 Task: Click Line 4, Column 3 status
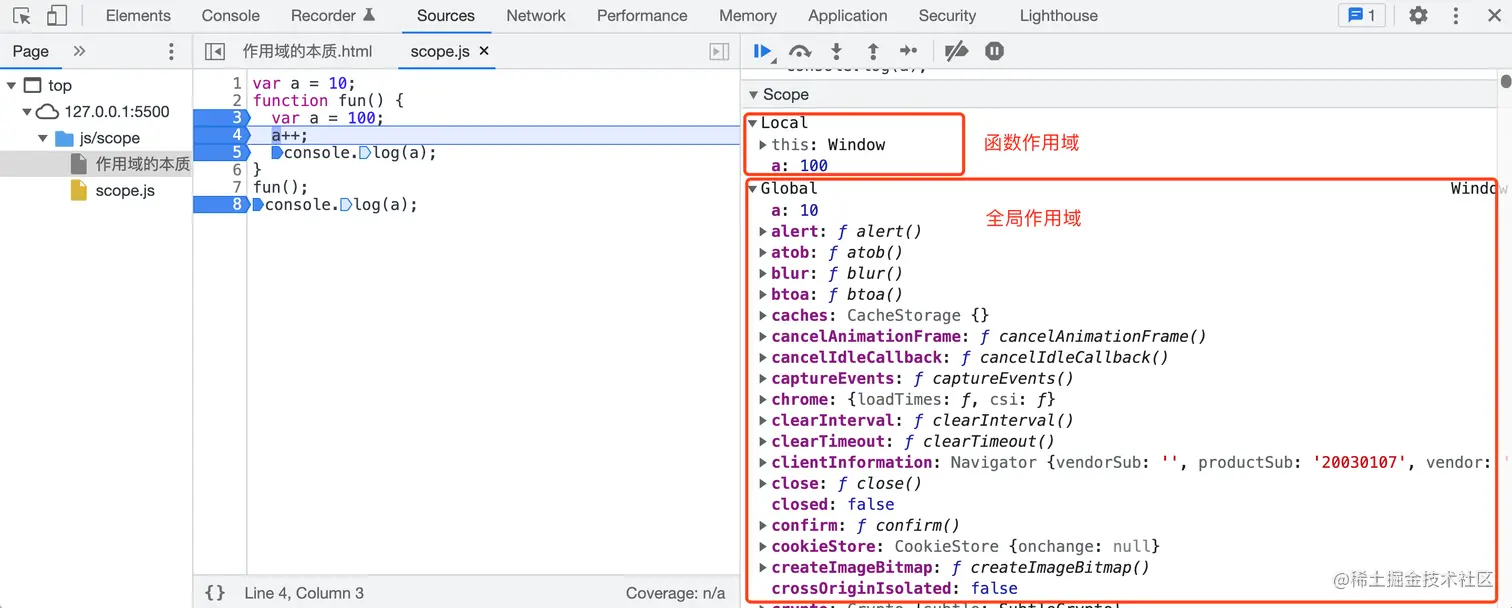click(x=304, y=593)
